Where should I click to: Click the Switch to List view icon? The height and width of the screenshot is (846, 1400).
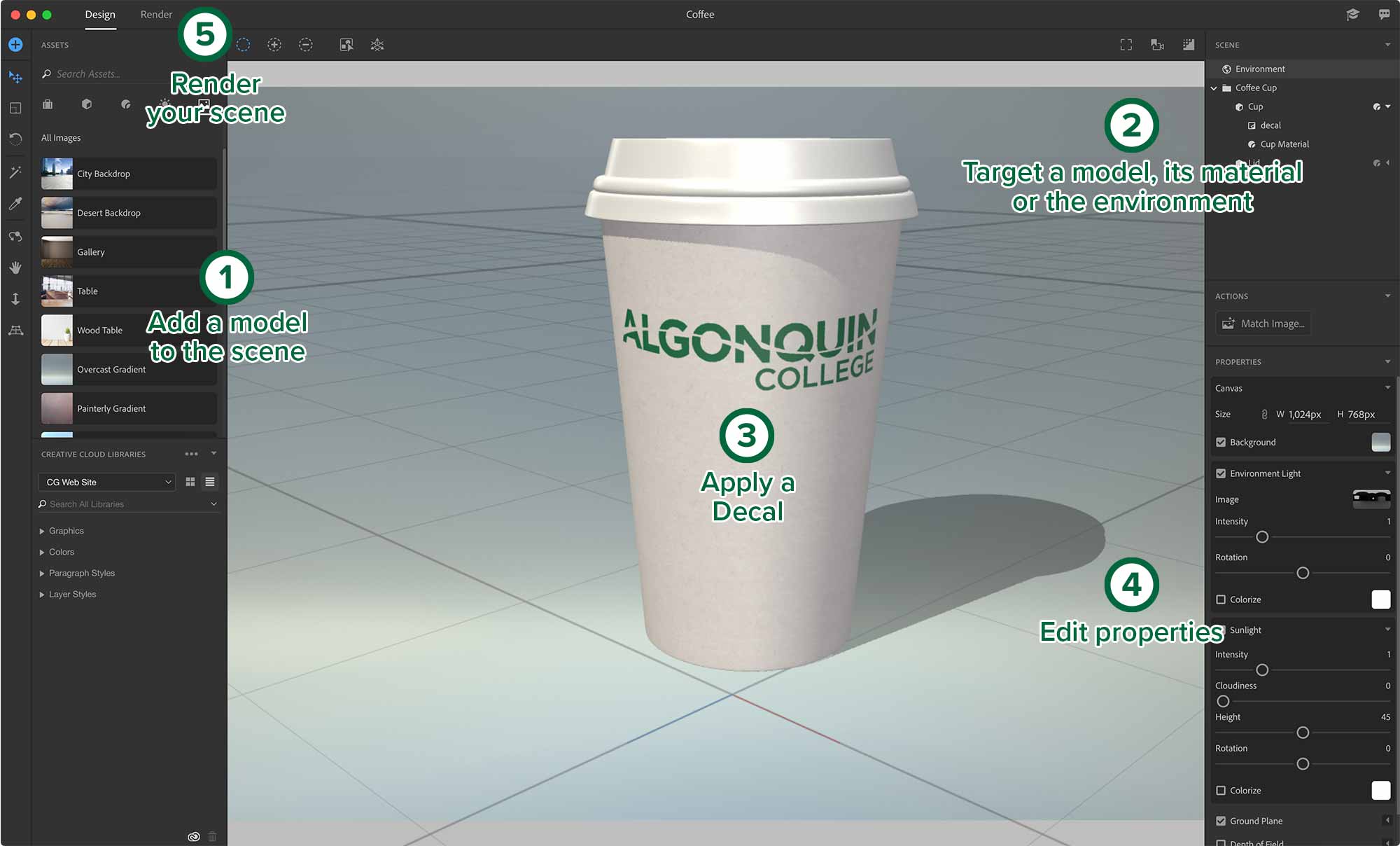point(209,482)
